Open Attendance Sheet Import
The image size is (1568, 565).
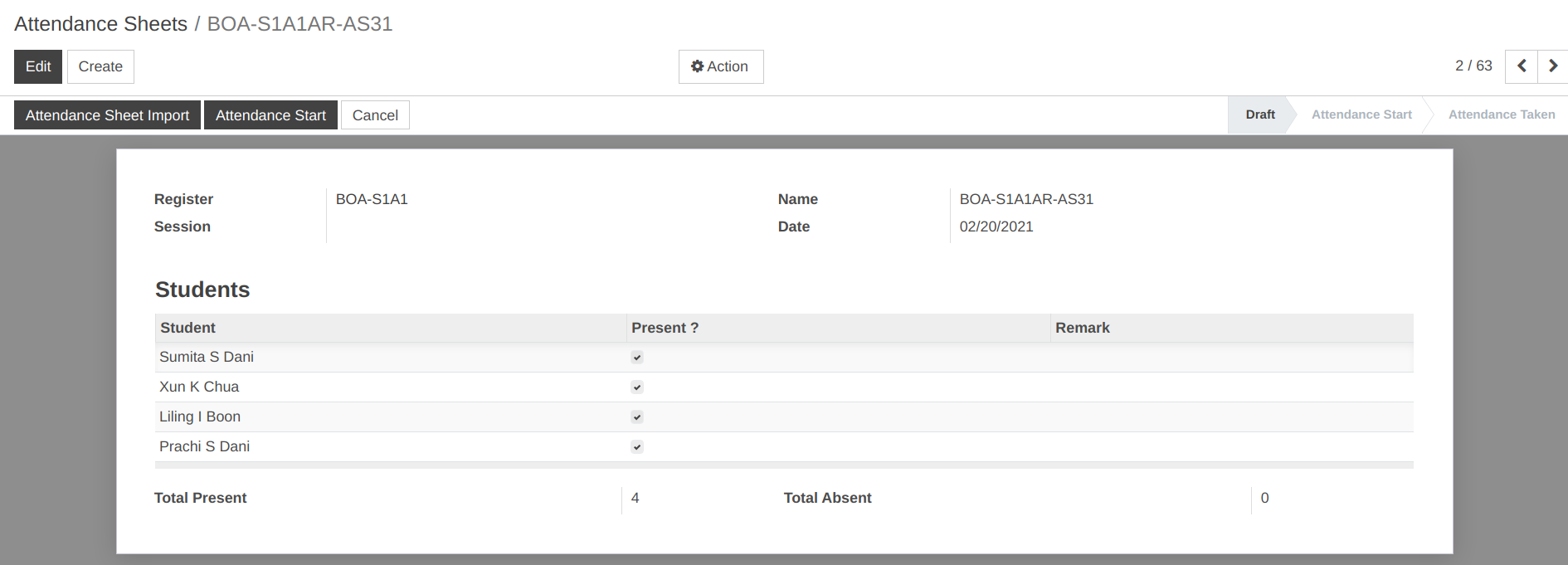[x=107, y=115]
